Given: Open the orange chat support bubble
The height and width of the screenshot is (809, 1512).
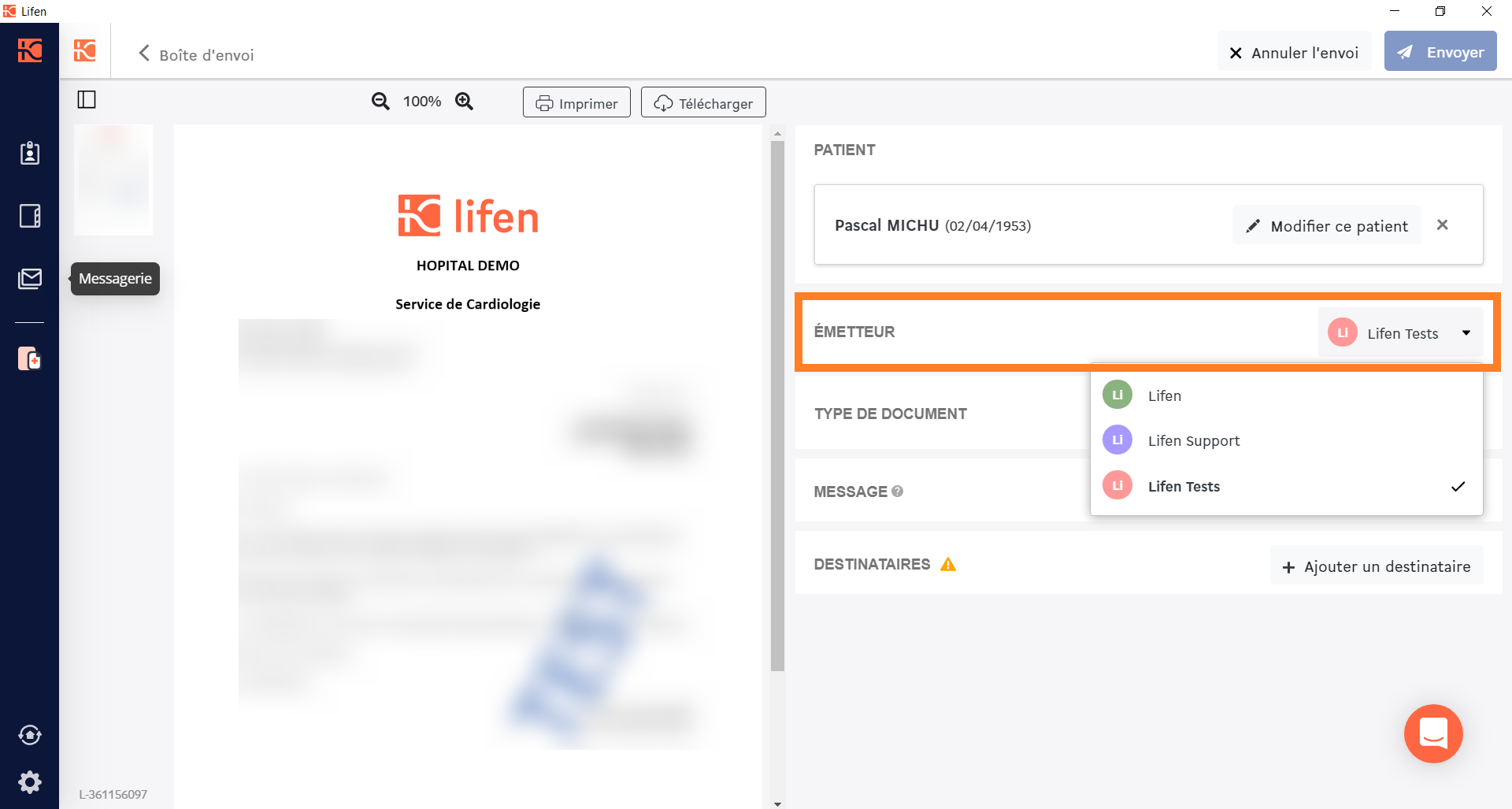Looking at the screenshot, I should click(1433, 733).
